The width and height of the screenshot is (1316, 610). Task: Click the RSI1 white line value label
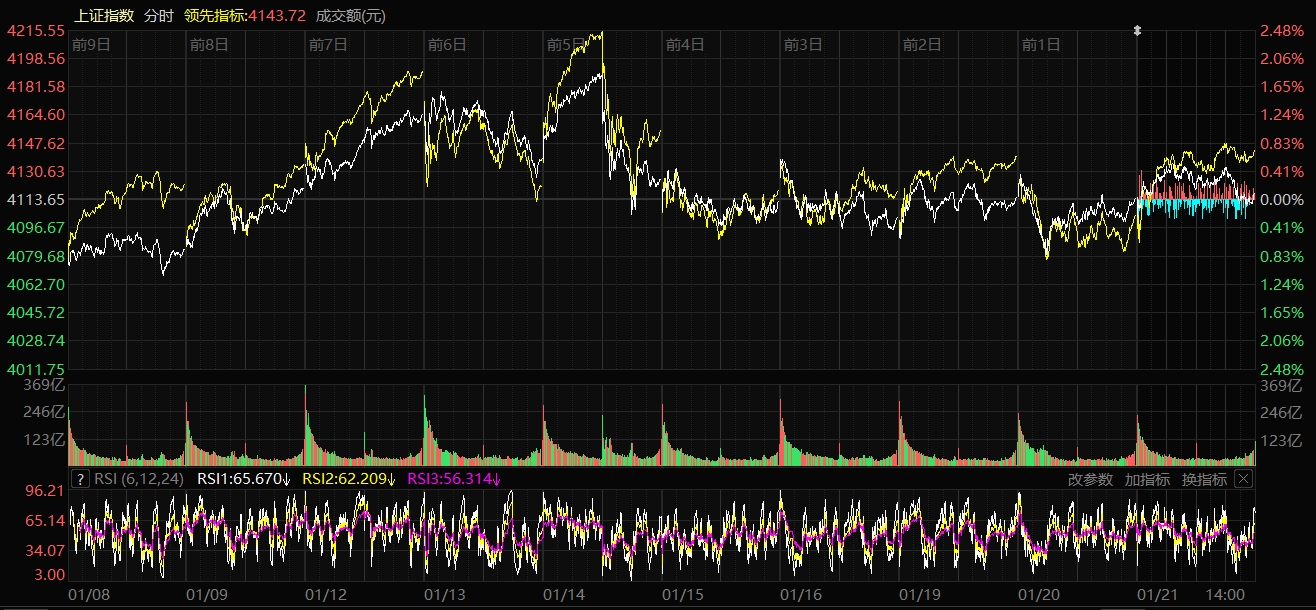pos(244,479)
